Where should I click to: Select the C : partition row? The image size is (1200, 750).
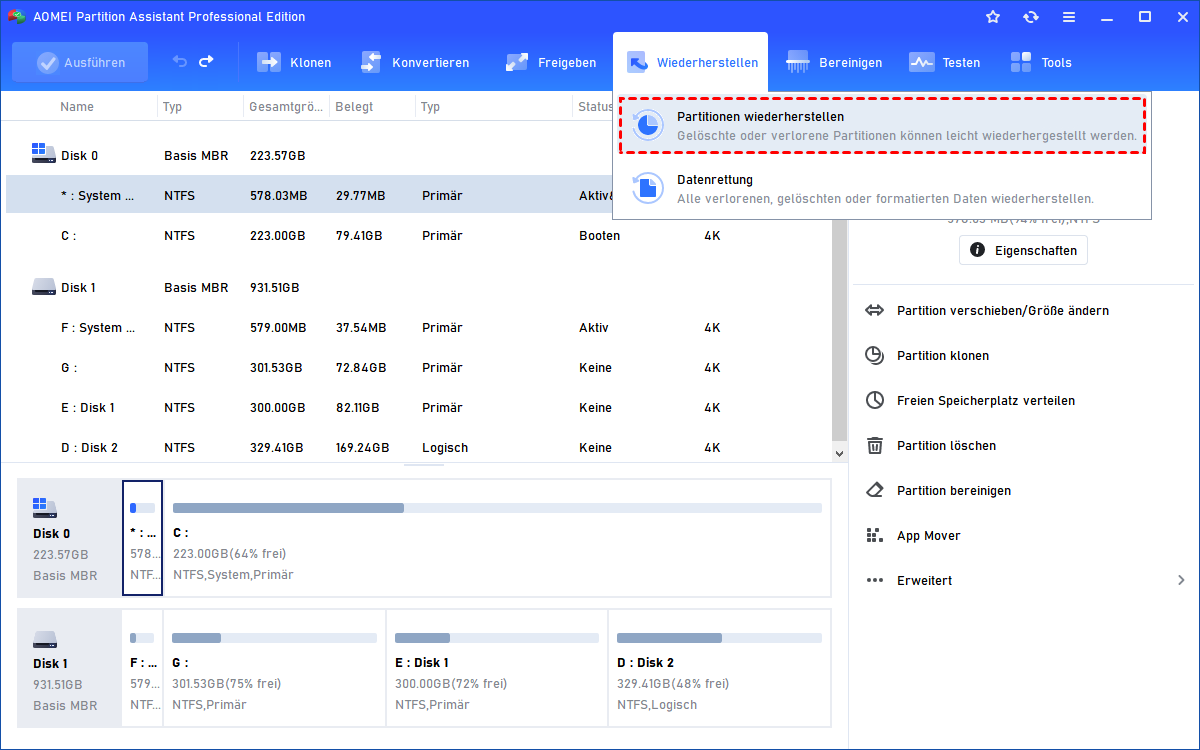tap(419, 235)
